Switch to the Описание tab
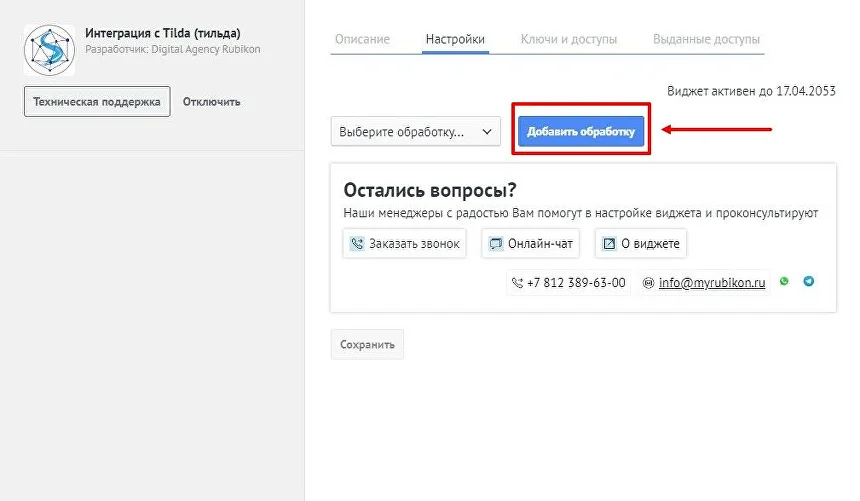 [x=363, y=40]
